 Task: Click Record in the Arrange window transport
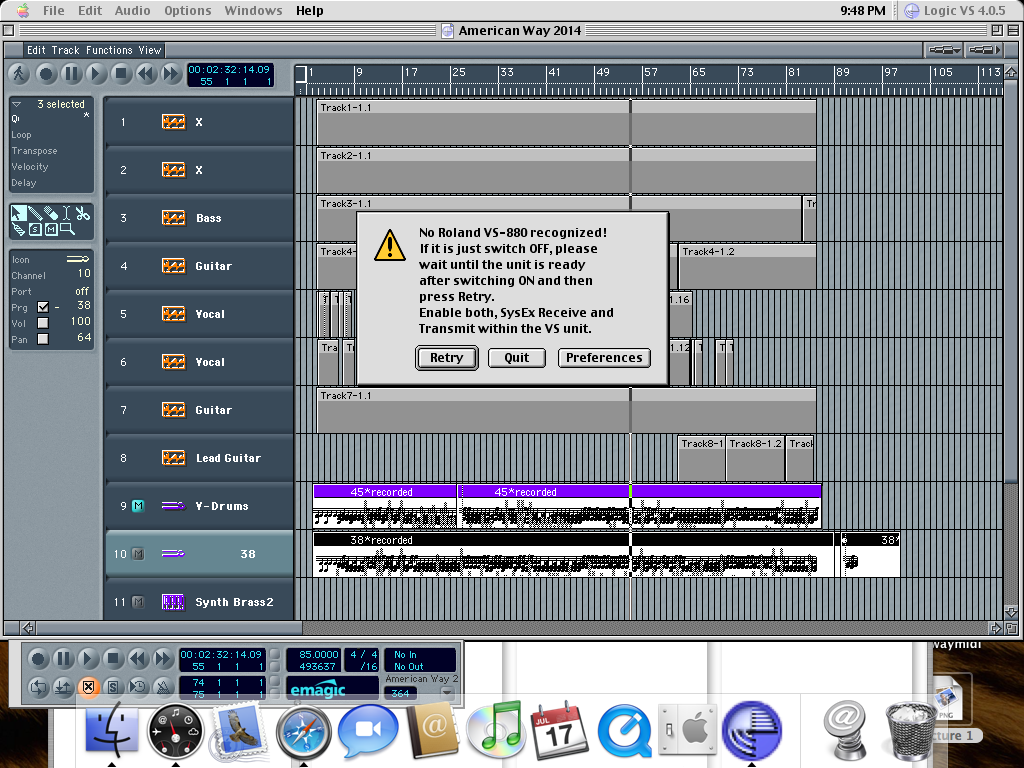point(46,74)
